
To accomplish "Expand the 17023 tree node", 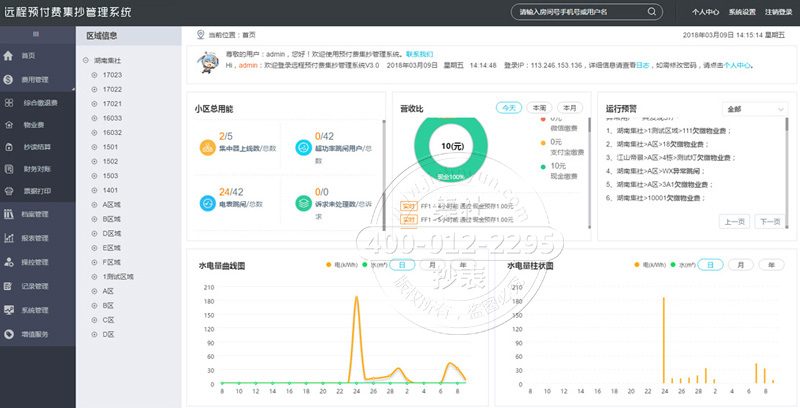I will (x=94, y=75).
